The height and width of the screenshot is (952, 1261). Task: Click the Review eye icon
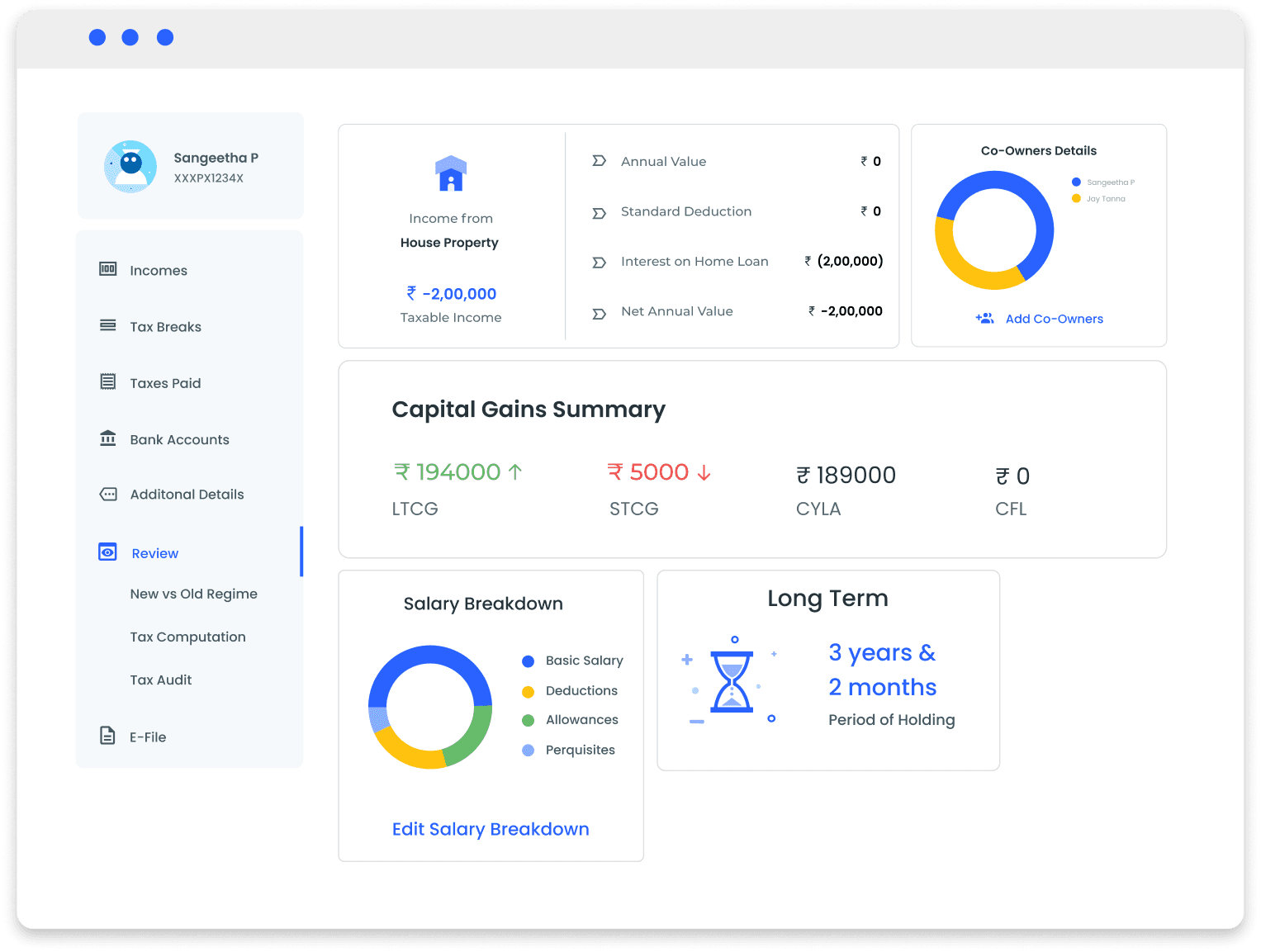[108, 552]
